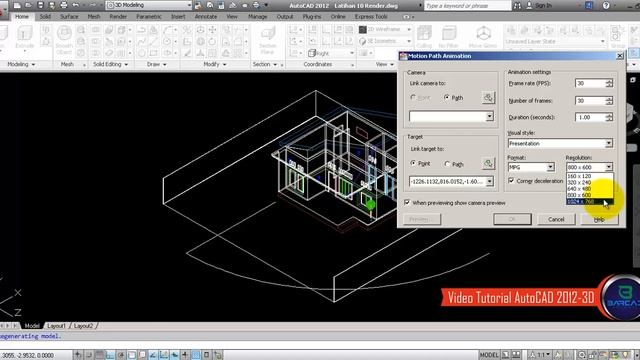Click the Smooth Object tool in Mesh panel
This screenshot has height=360, width=640.
64,40
